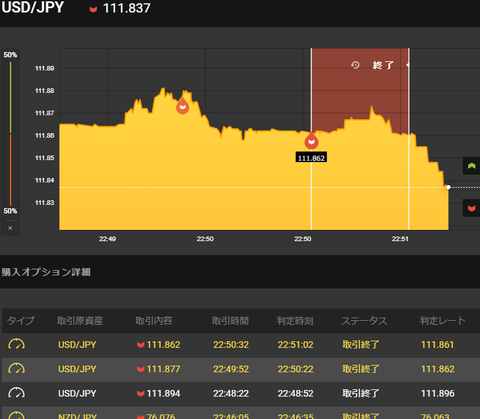
Task: Click the タイプ column header
Action: click(21, 321)
